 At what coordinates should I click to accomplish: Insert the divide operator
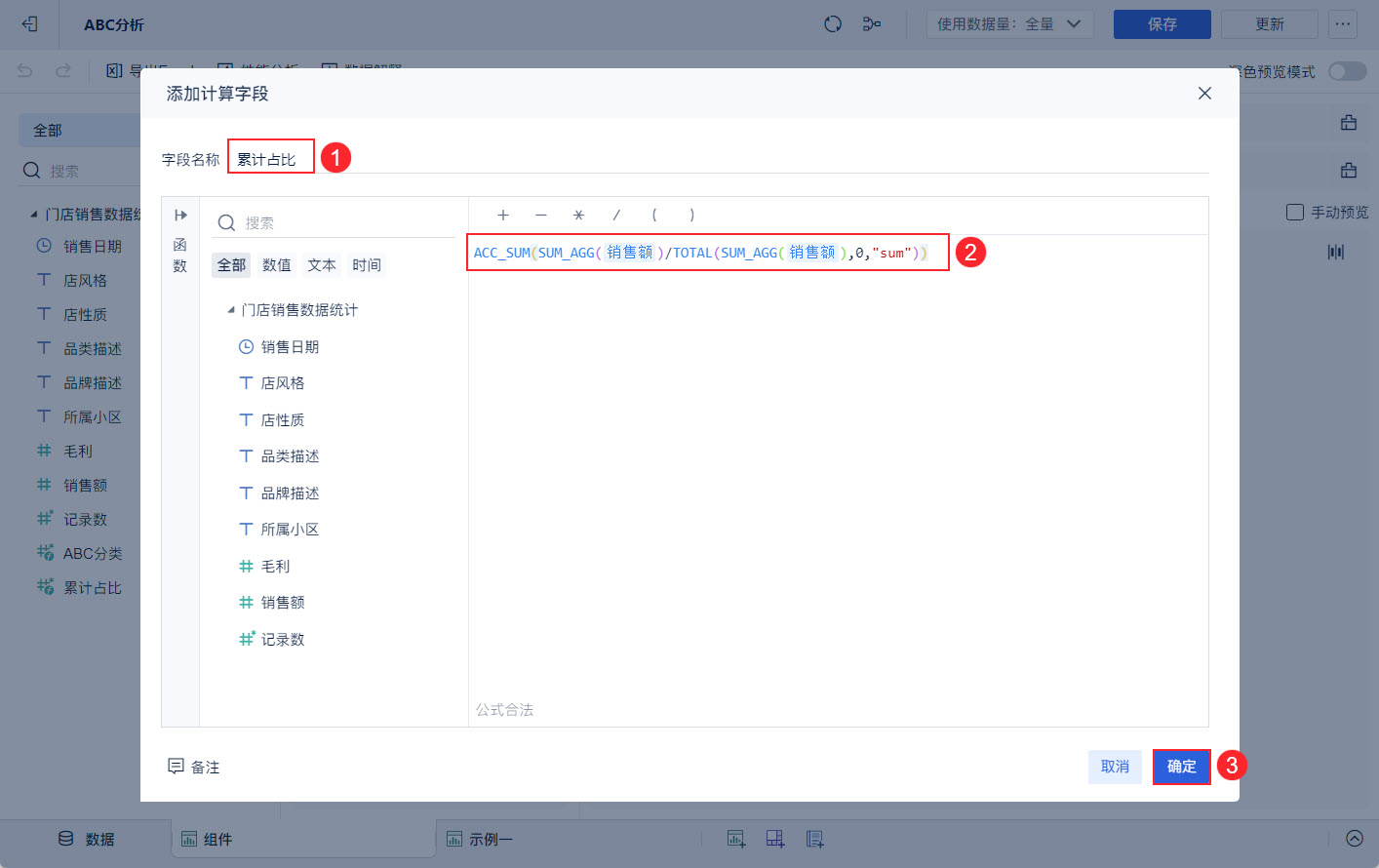[616, 216]
